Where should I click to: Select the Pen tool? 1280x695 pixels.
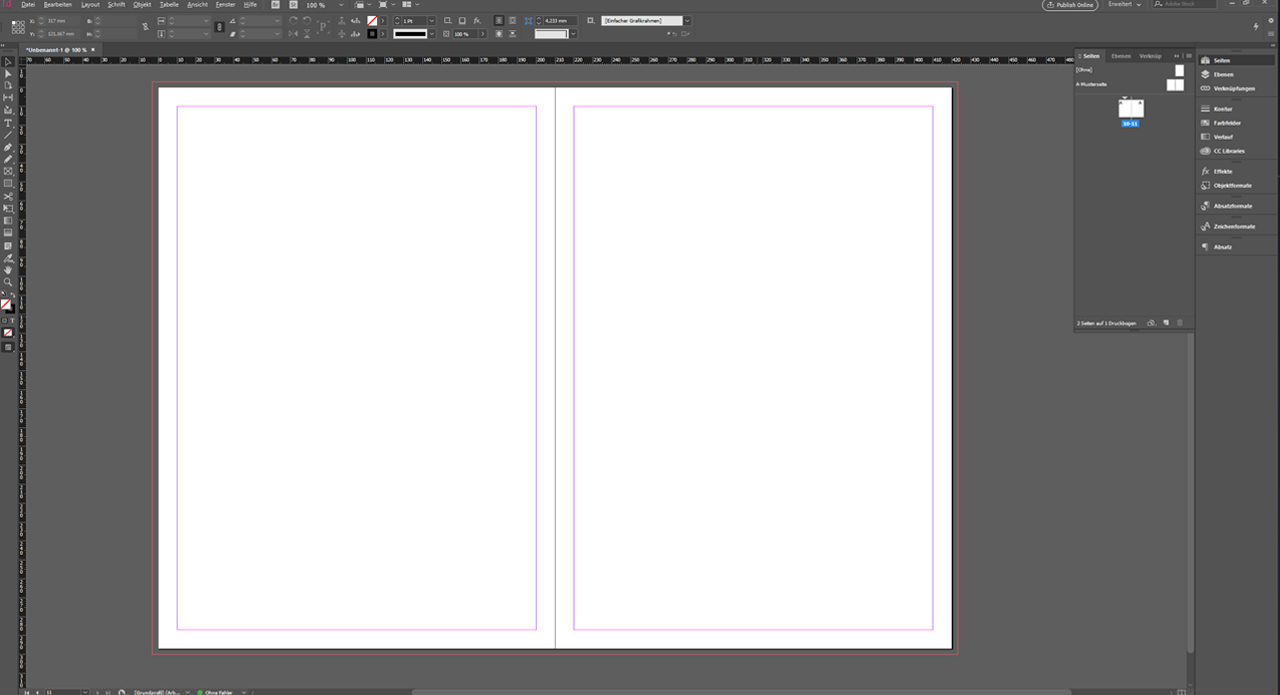8,147
